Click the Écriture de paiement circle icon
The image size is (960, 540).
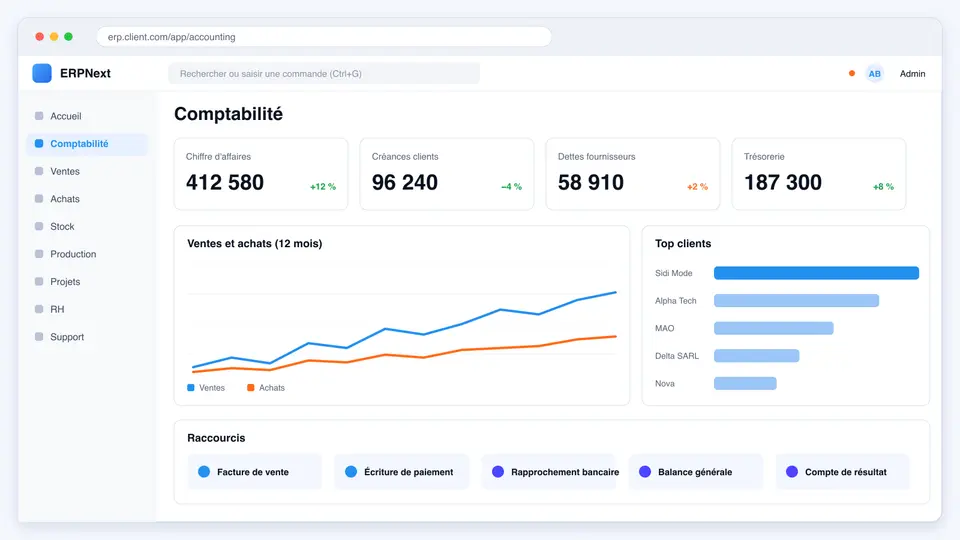[x=351, y=471]
